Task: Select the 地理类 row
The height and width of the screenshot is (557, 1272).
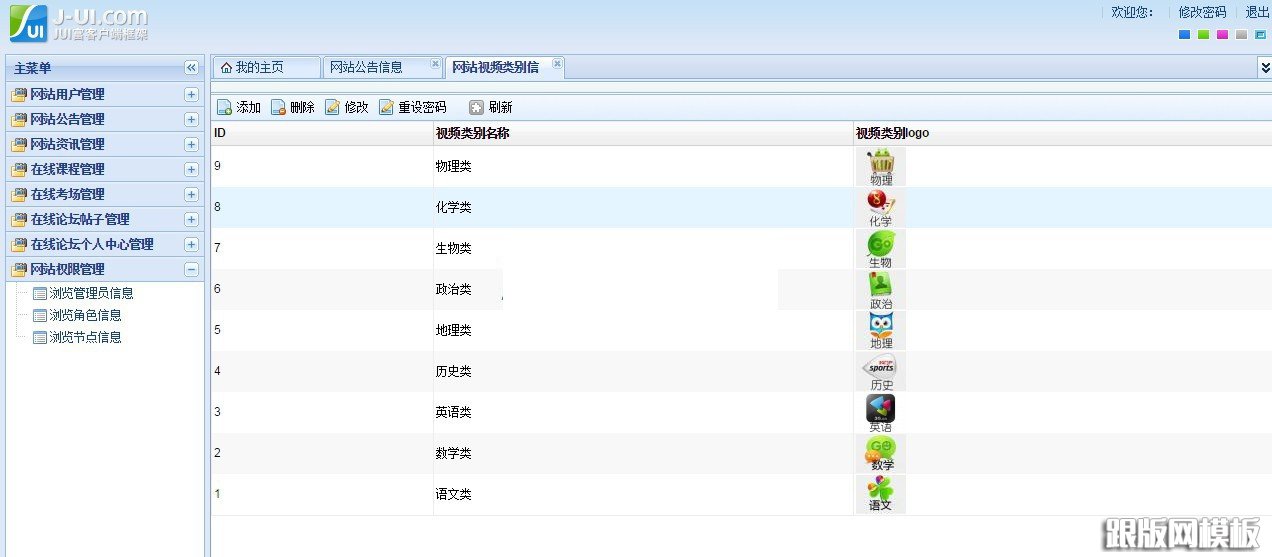Action: [x=741, y=331]
